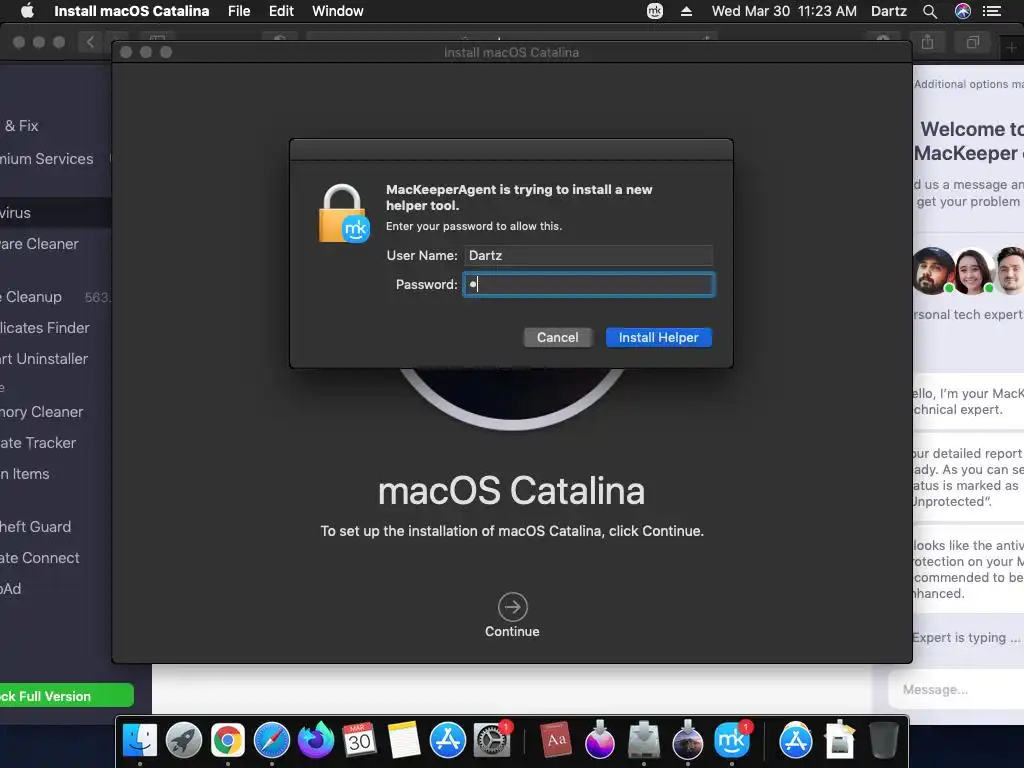
Task: Click the show tabs icon in Safari toolbar
Action: tap(973, 42)
